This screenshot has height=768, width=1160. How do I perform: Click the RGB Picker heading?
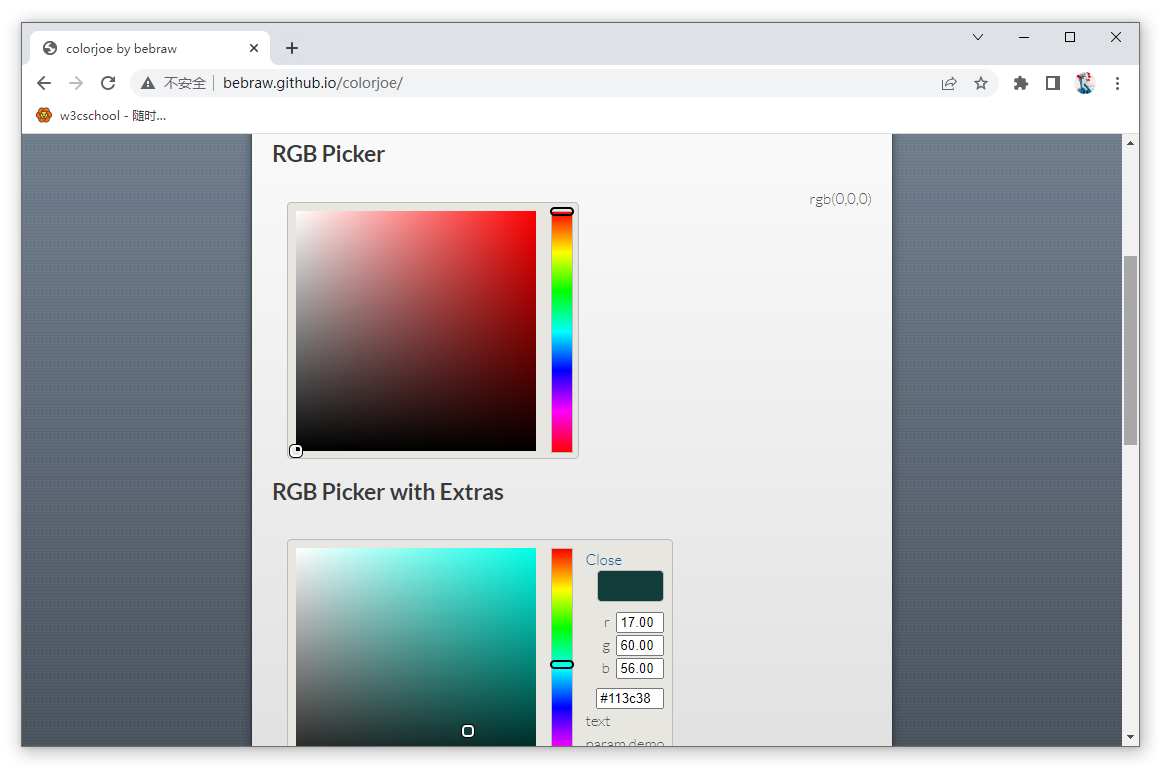tap(328, 154)
